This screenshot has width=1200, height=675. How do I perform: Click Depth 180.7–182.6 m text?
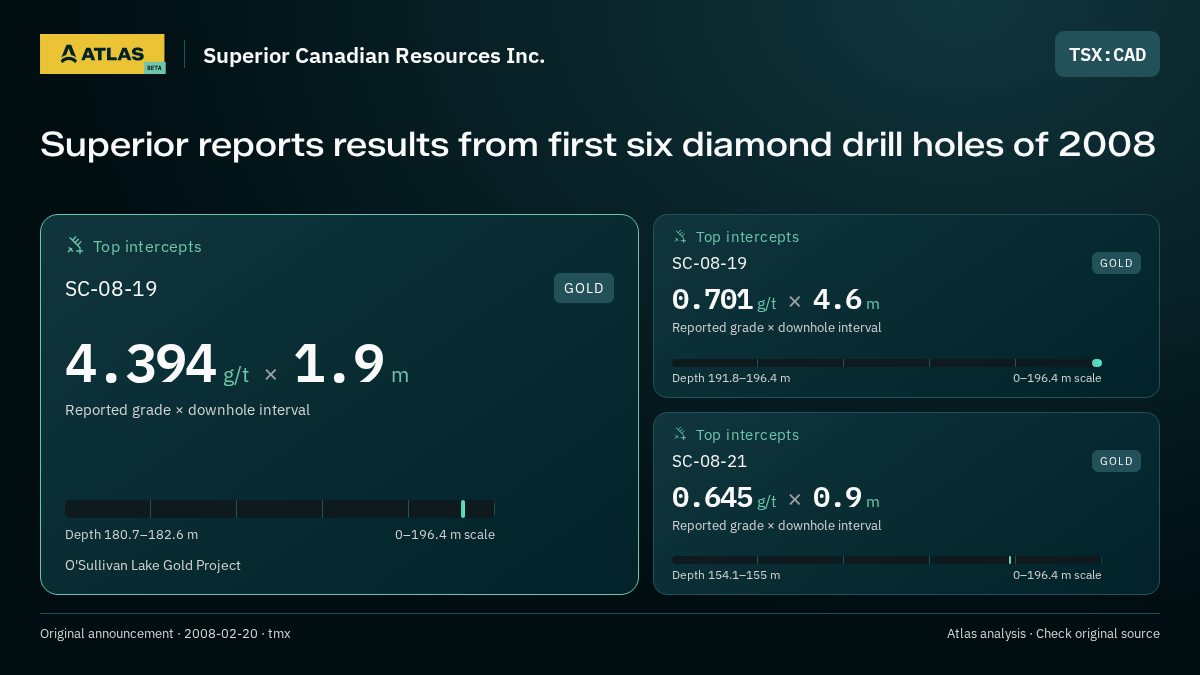pyautogui.click(x=131, y=535)
